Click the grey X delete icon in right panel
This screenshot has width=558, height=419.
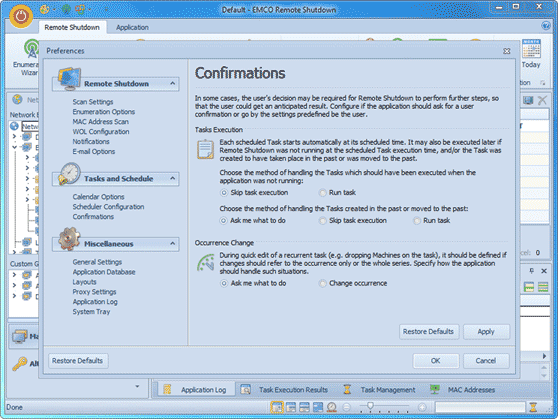(542, 100)
